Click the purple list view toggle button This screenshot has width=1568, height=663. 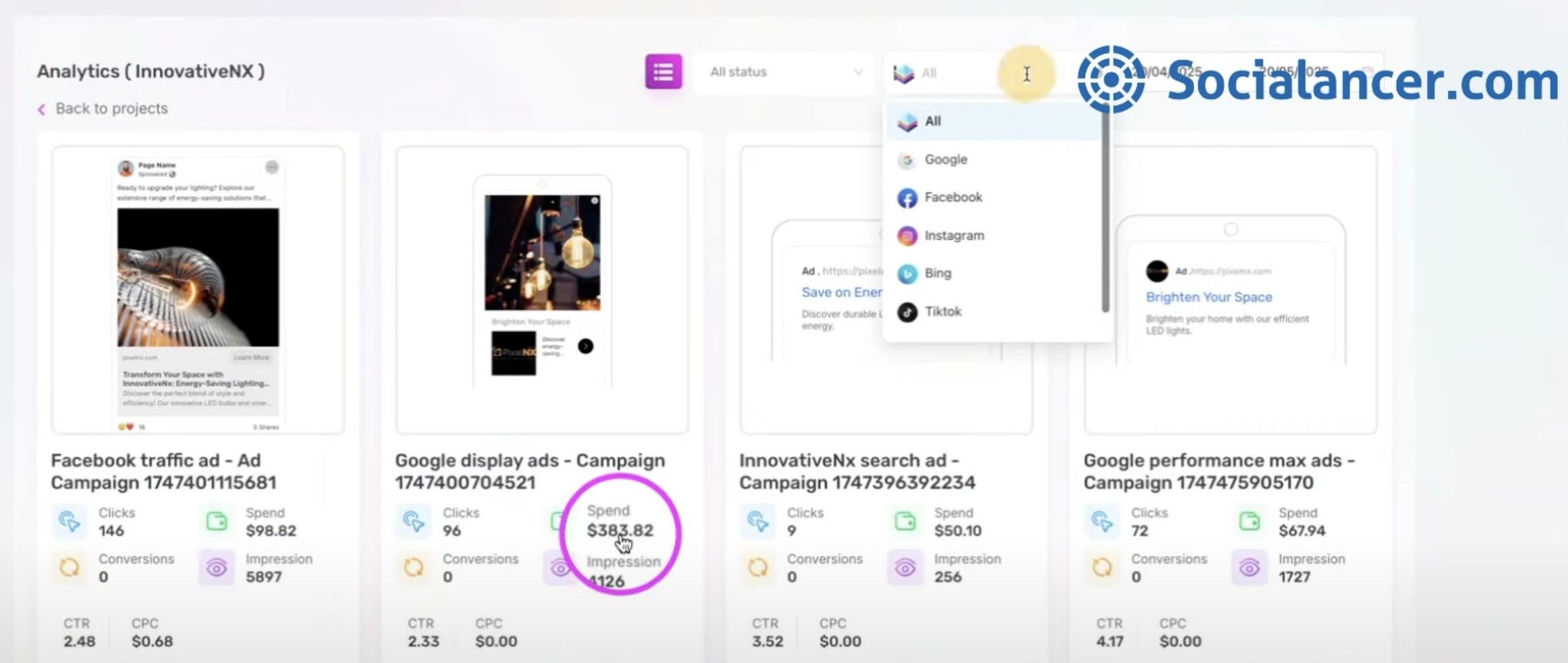[663, 72]
